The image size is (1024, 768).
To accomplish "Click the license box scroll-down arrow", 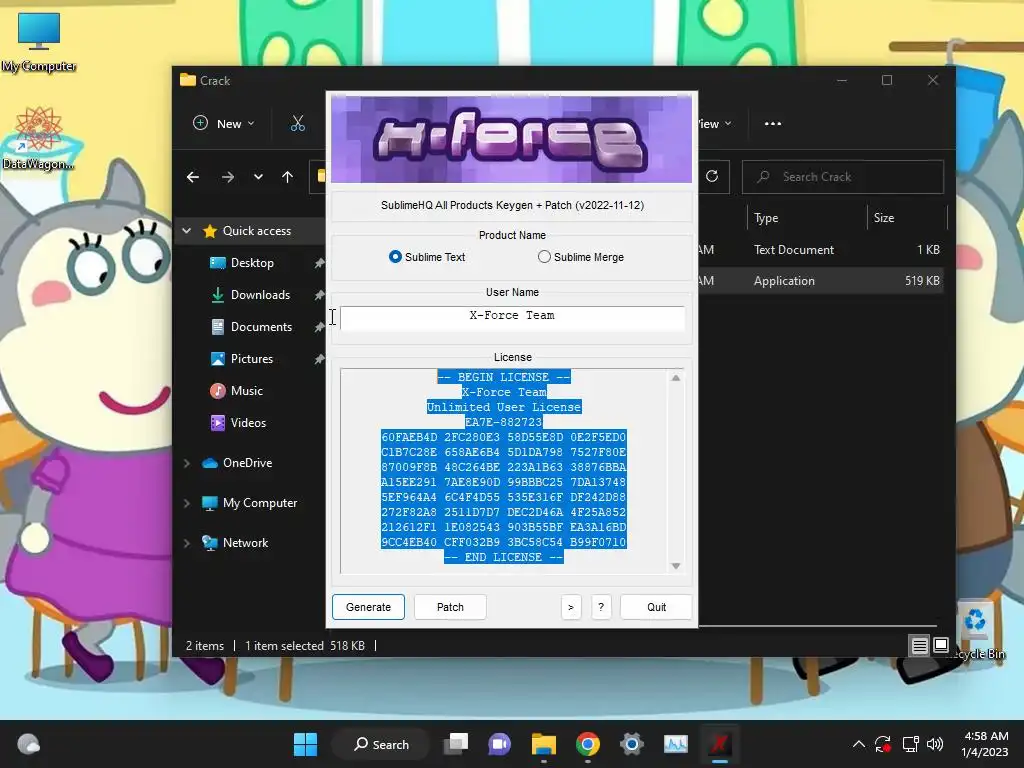I will (676, 566).
